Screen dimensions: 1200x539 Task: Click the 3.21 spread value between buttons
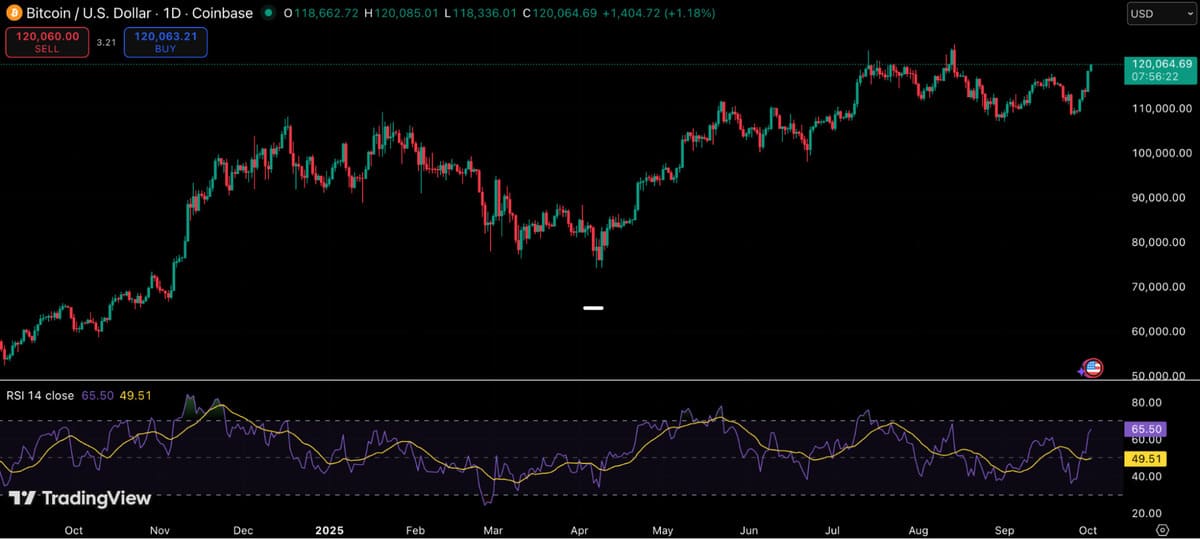point(106,43)
